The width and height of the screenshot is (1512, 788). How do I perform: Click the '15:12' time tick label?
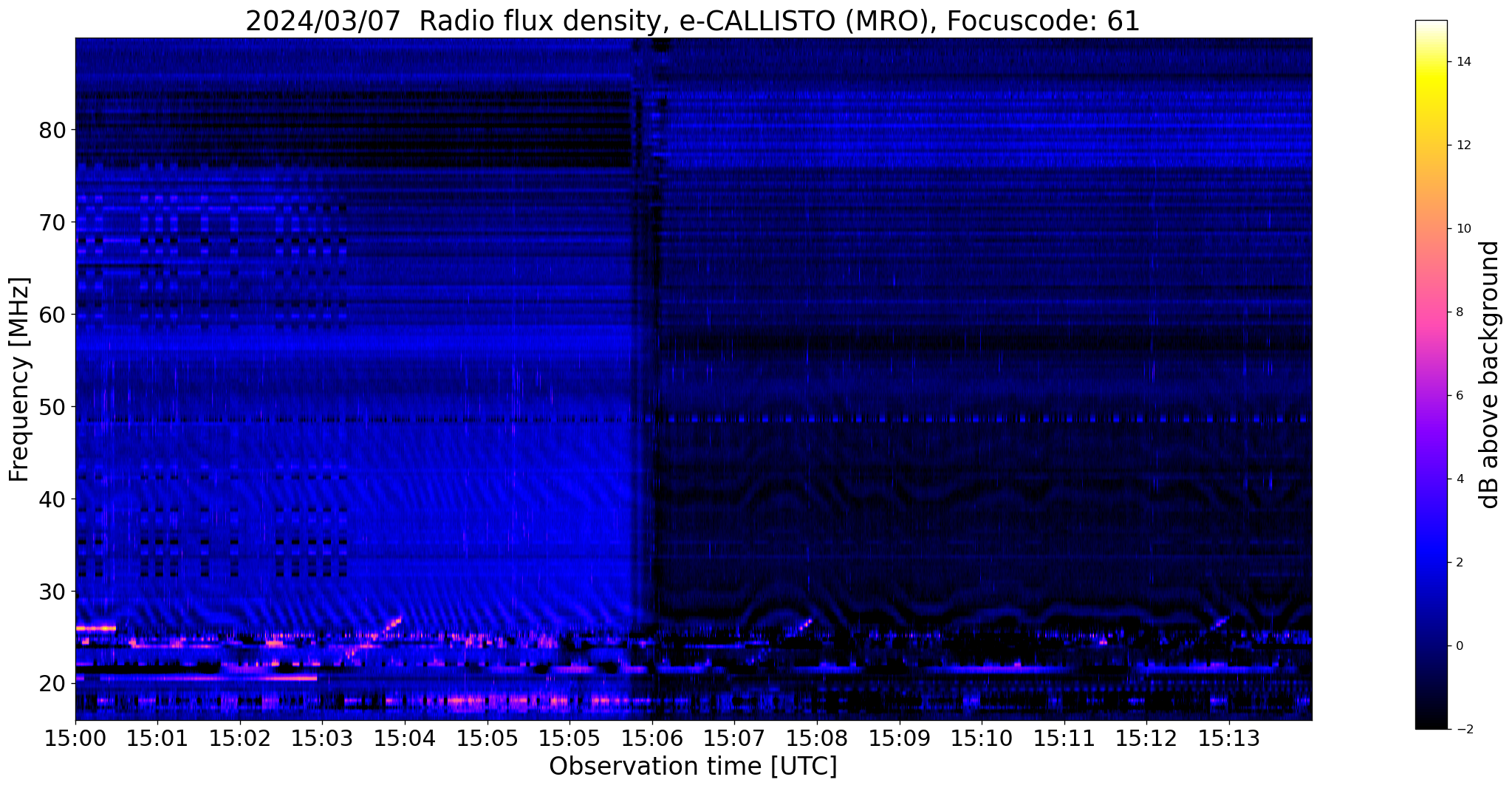point(1146,738)
